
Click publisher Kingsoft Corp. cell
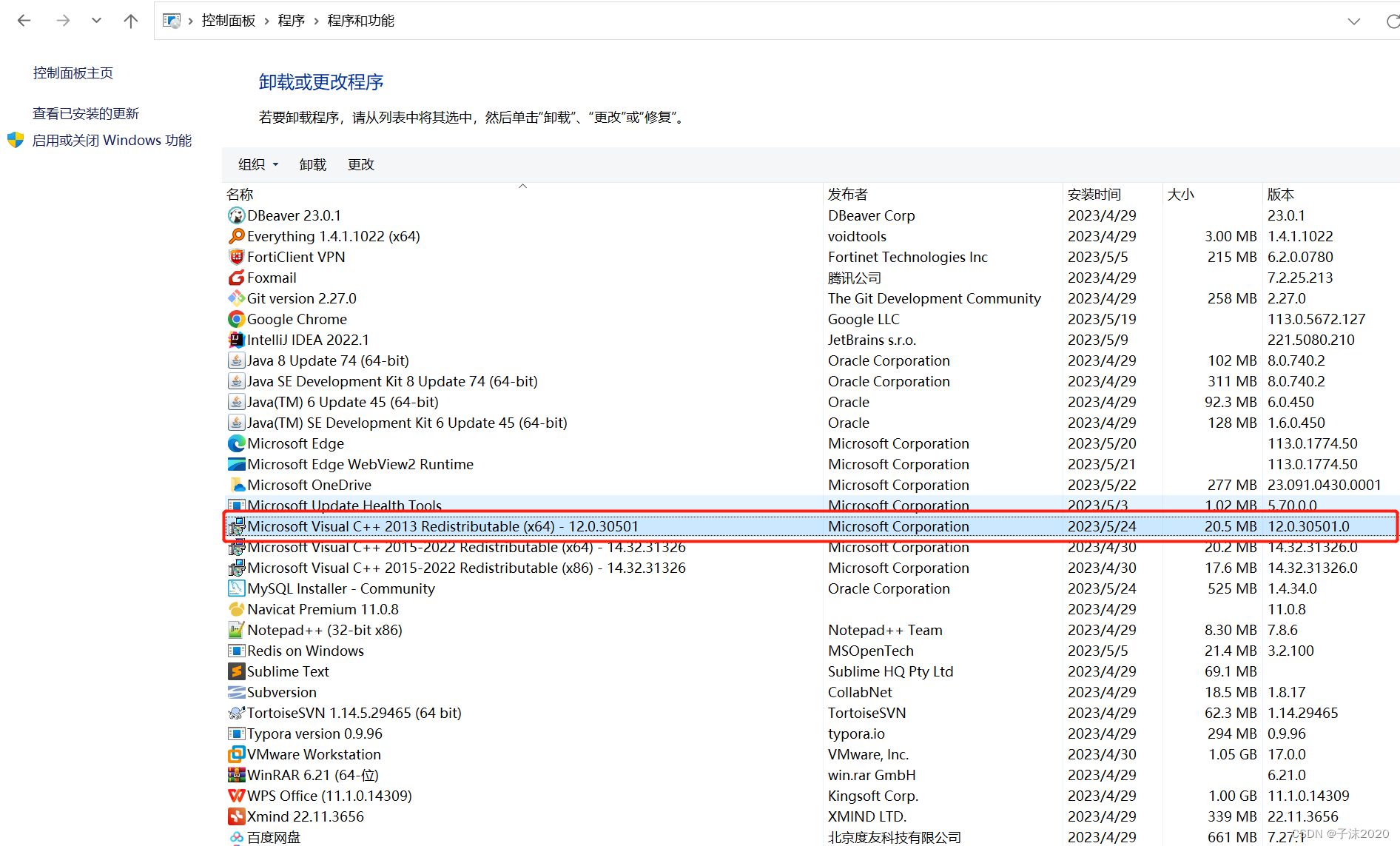(x=873, y=796)
